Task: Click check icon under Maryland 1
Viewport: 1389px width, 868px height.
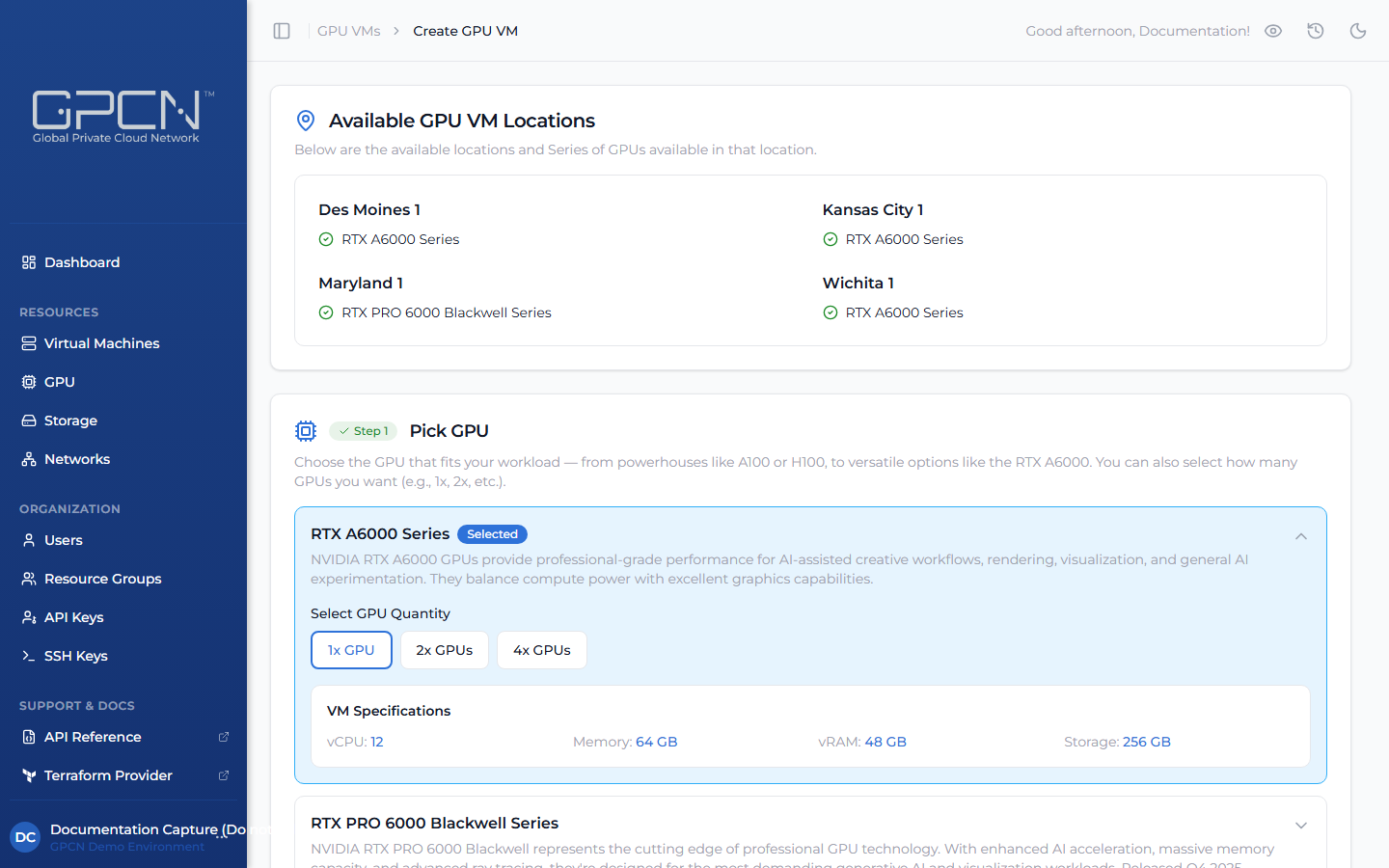Action: point(326,312)
